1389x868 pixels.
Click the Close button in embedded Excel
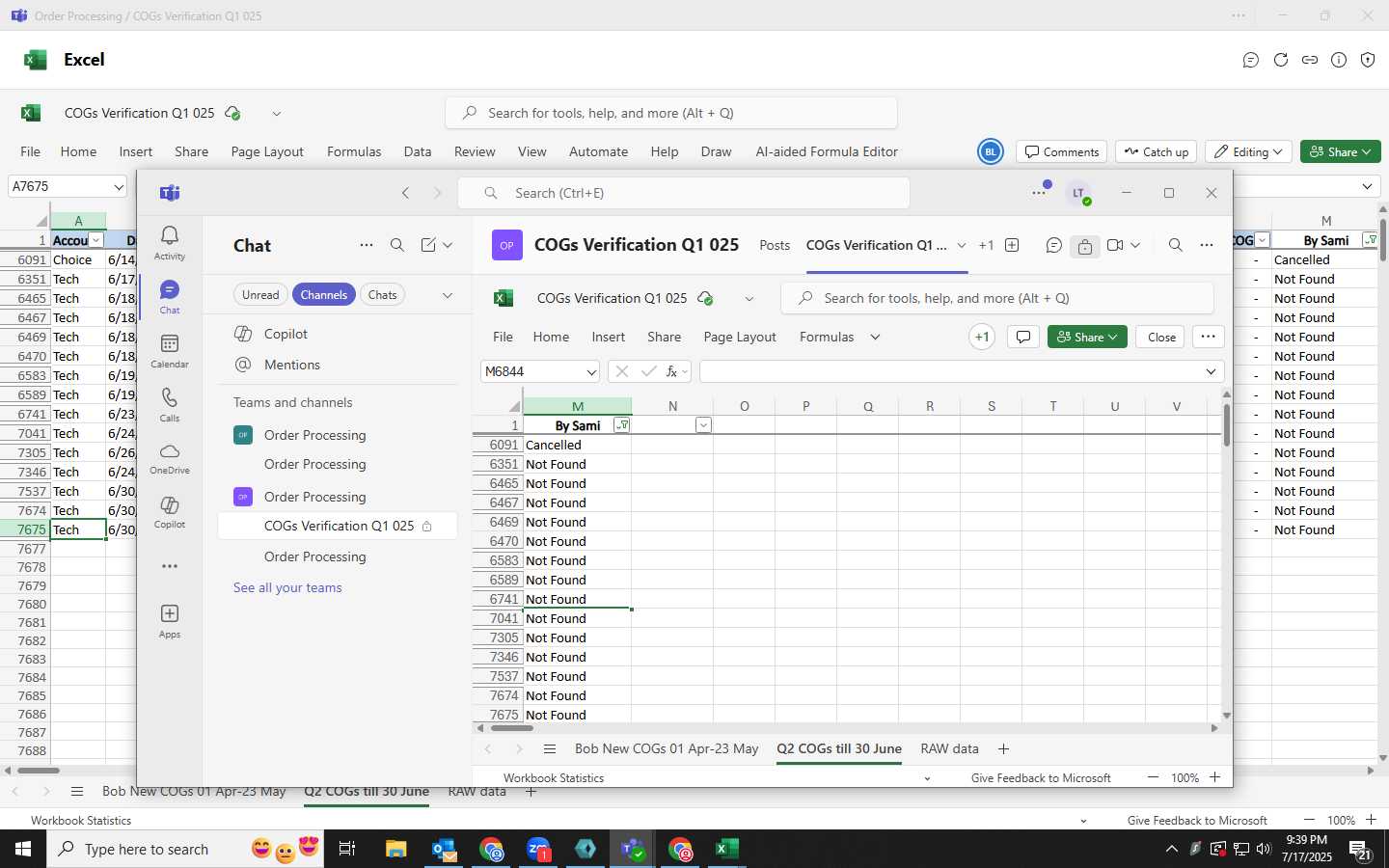tap(1161, 337)
